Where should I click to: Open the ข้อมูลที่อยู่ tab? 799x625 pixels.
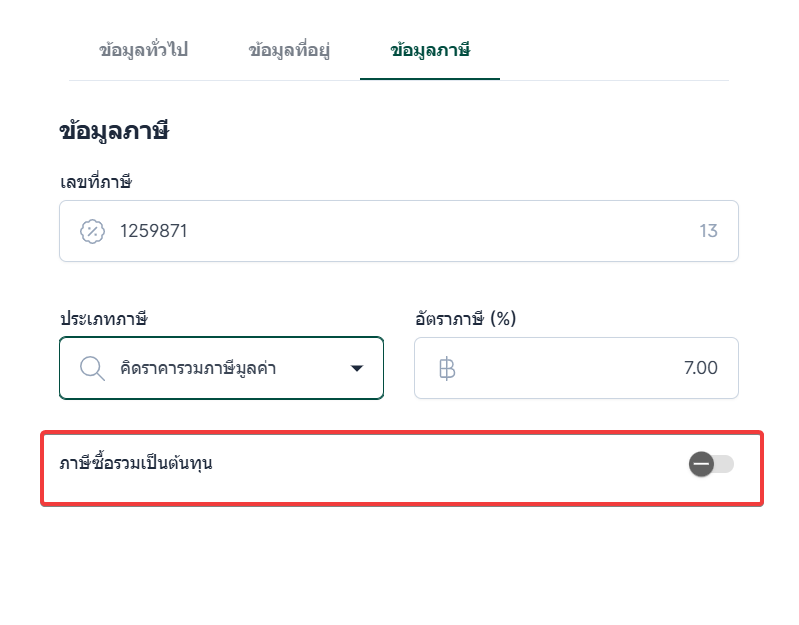point(289,50)
